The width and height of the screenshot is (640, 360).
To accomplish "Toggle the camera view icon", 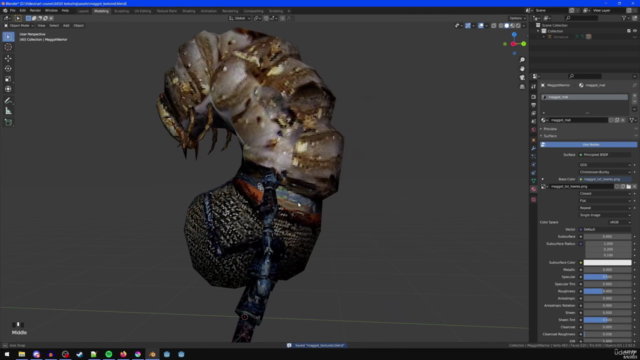I will coord(522,78).
